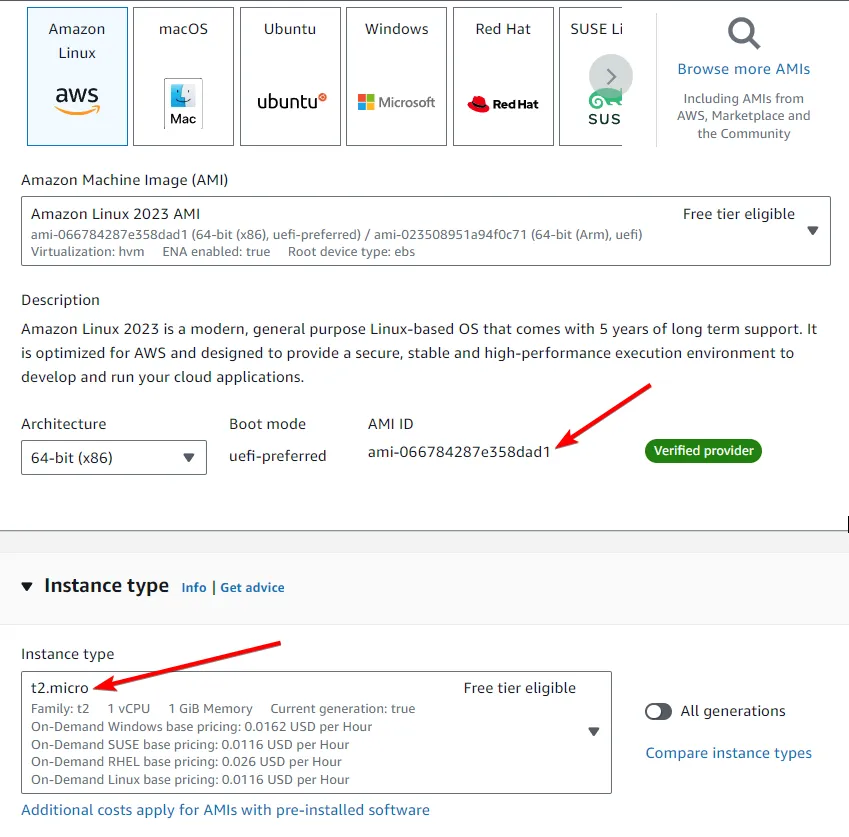Click the Compare instance types link
The width and height of the screenshot is (849, 837).
[728, 753]
